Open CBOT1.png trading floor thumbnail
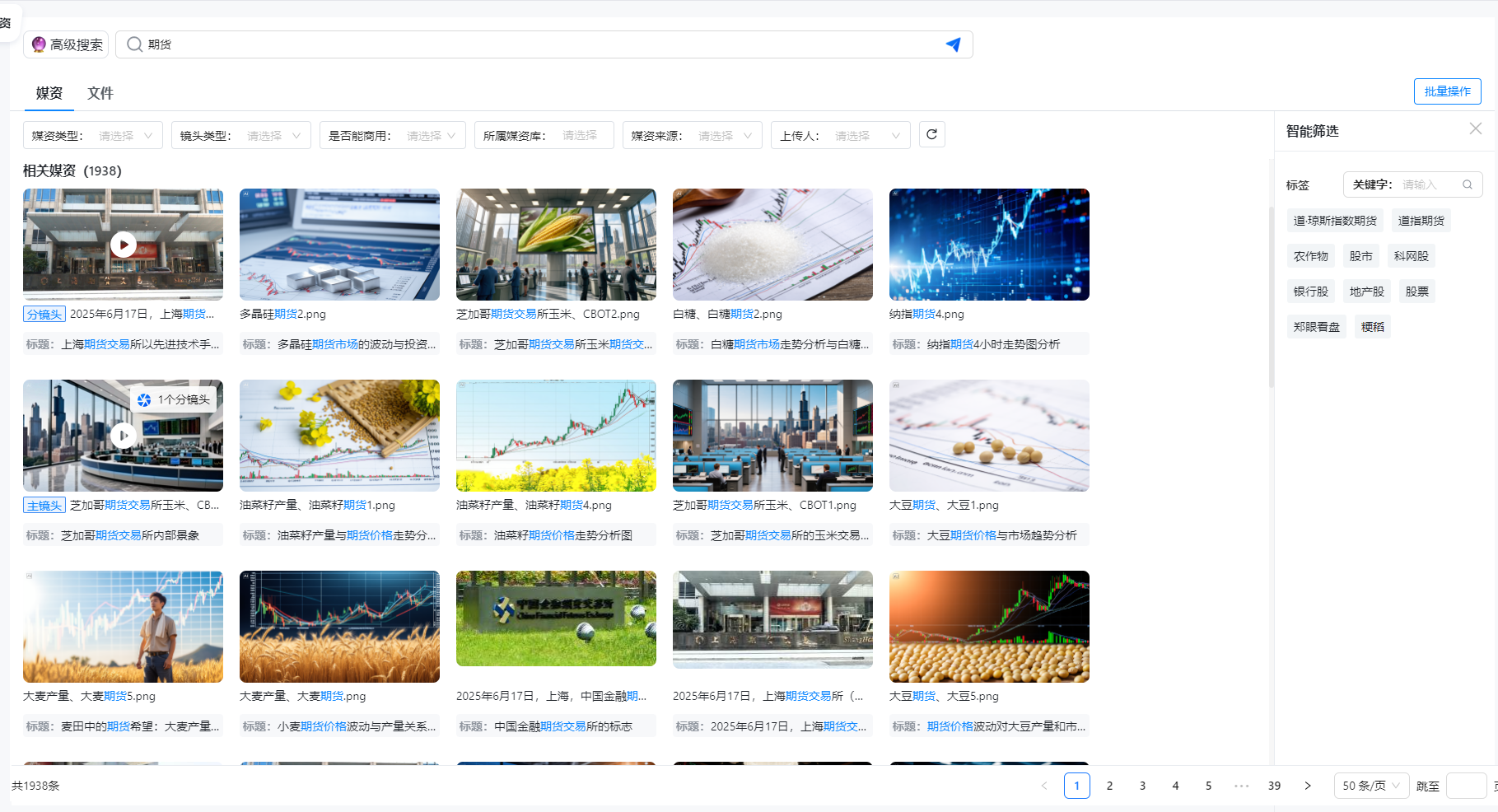This screenshot has width=1498, height=812. click(x=772, y=436)
